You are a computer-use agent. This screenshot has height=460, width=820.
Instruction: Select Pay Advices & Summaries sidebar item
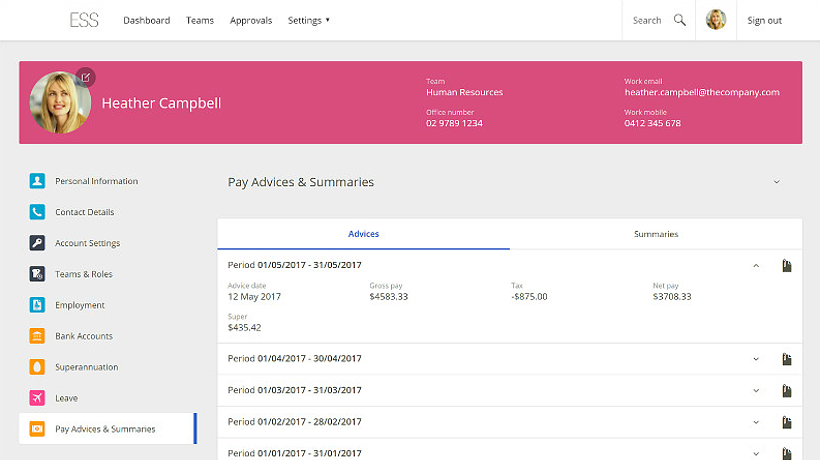pyautogui.click(x=108, y=429)
